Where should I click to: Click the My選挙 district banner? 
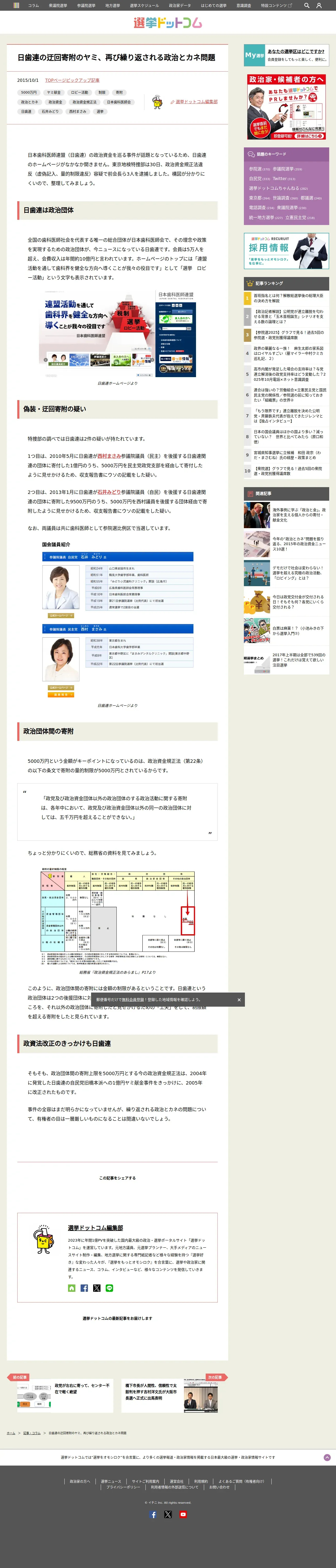click(x=287, y=55)
